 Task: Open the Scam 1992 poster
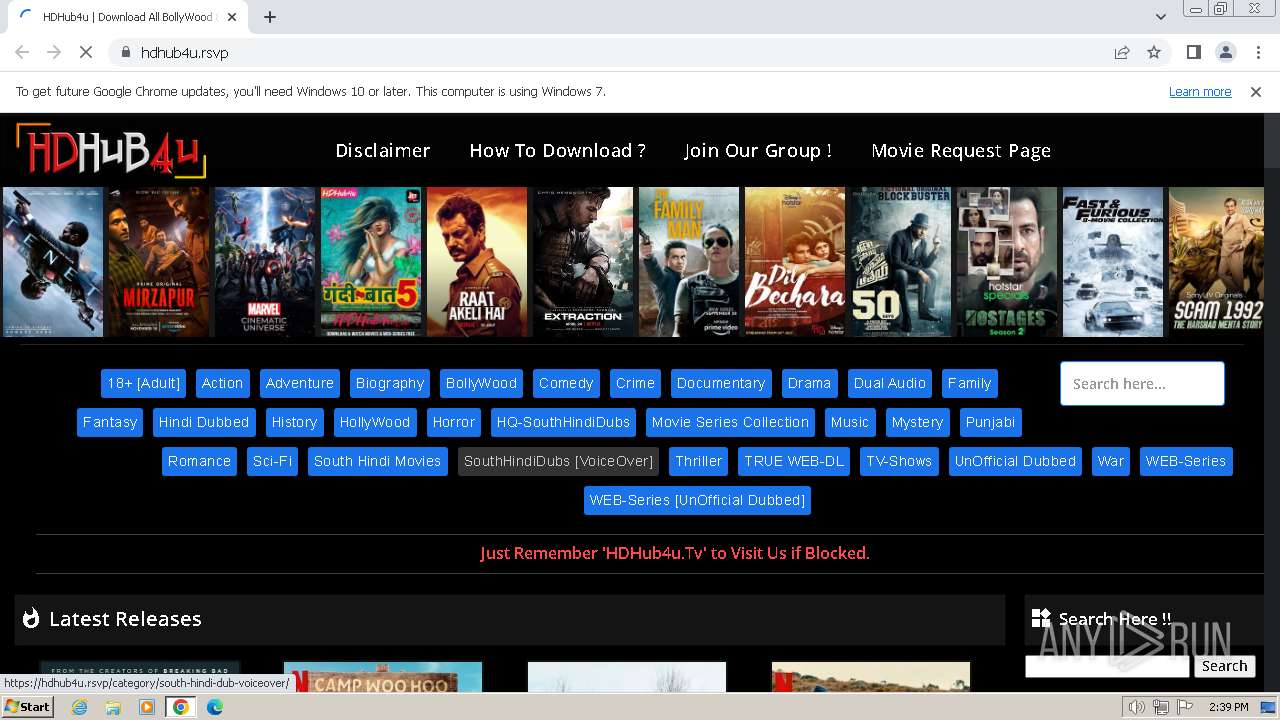[1216, 262]
